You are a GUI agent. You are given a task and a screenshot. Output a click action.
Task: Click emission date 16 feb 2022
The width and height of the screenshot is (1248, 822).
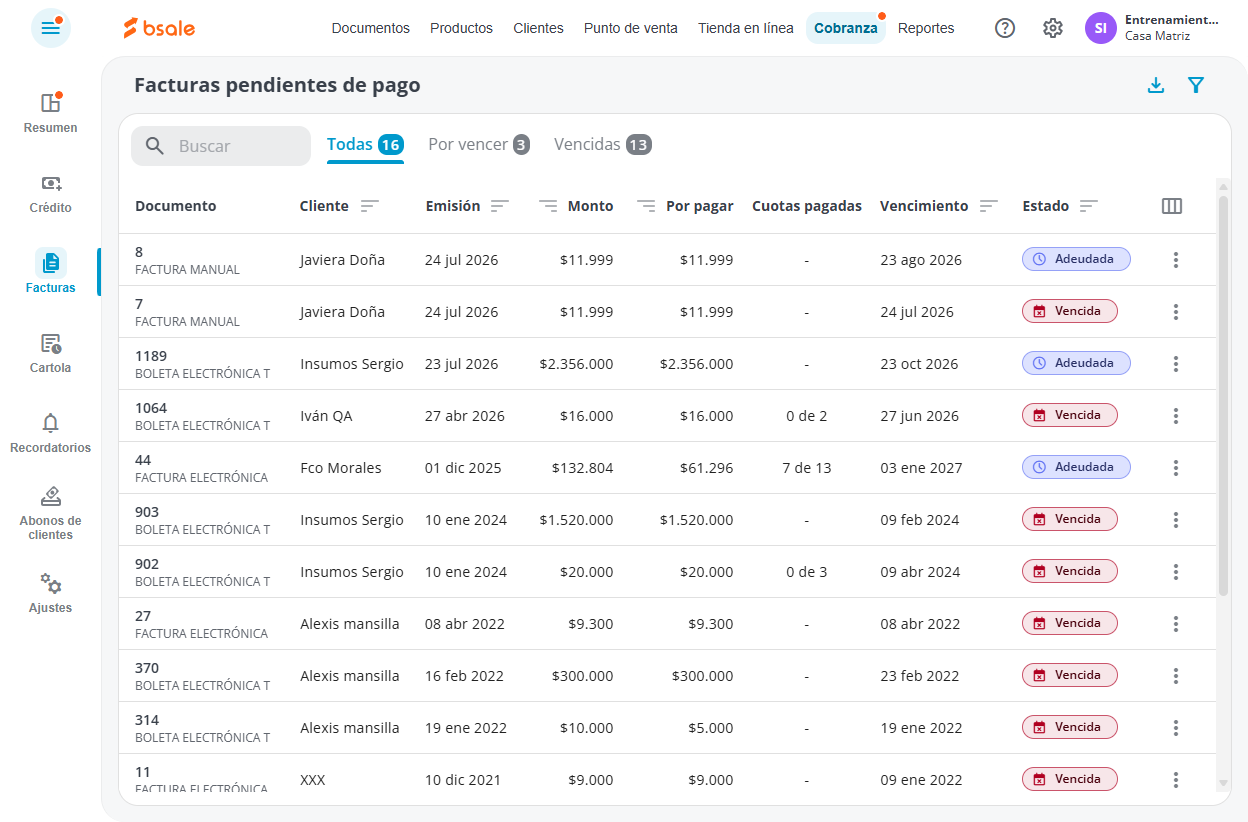click(464, 676)
